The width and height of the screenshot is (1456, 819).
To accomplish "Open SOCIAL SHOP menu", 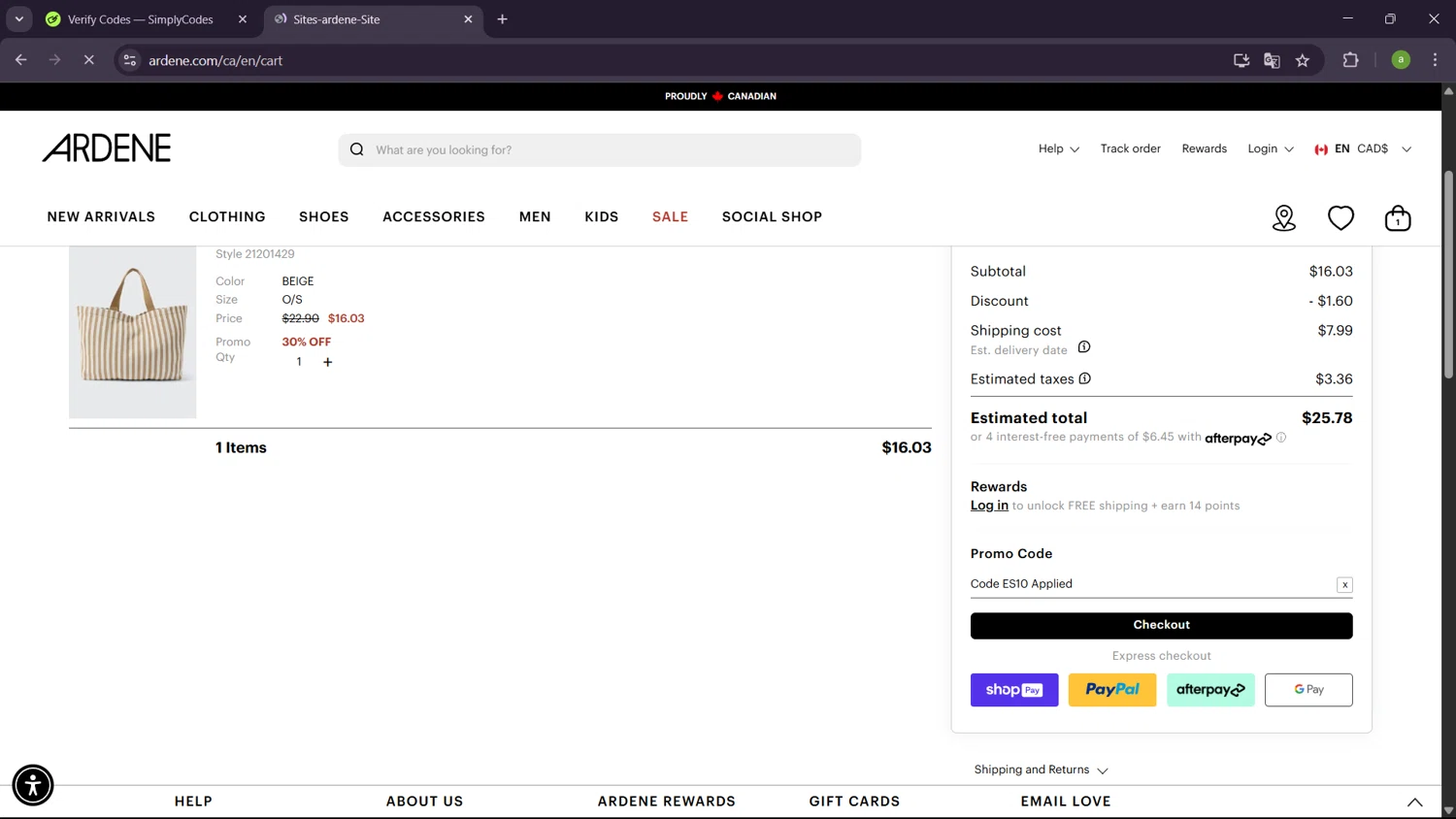I will click(772, 216).
